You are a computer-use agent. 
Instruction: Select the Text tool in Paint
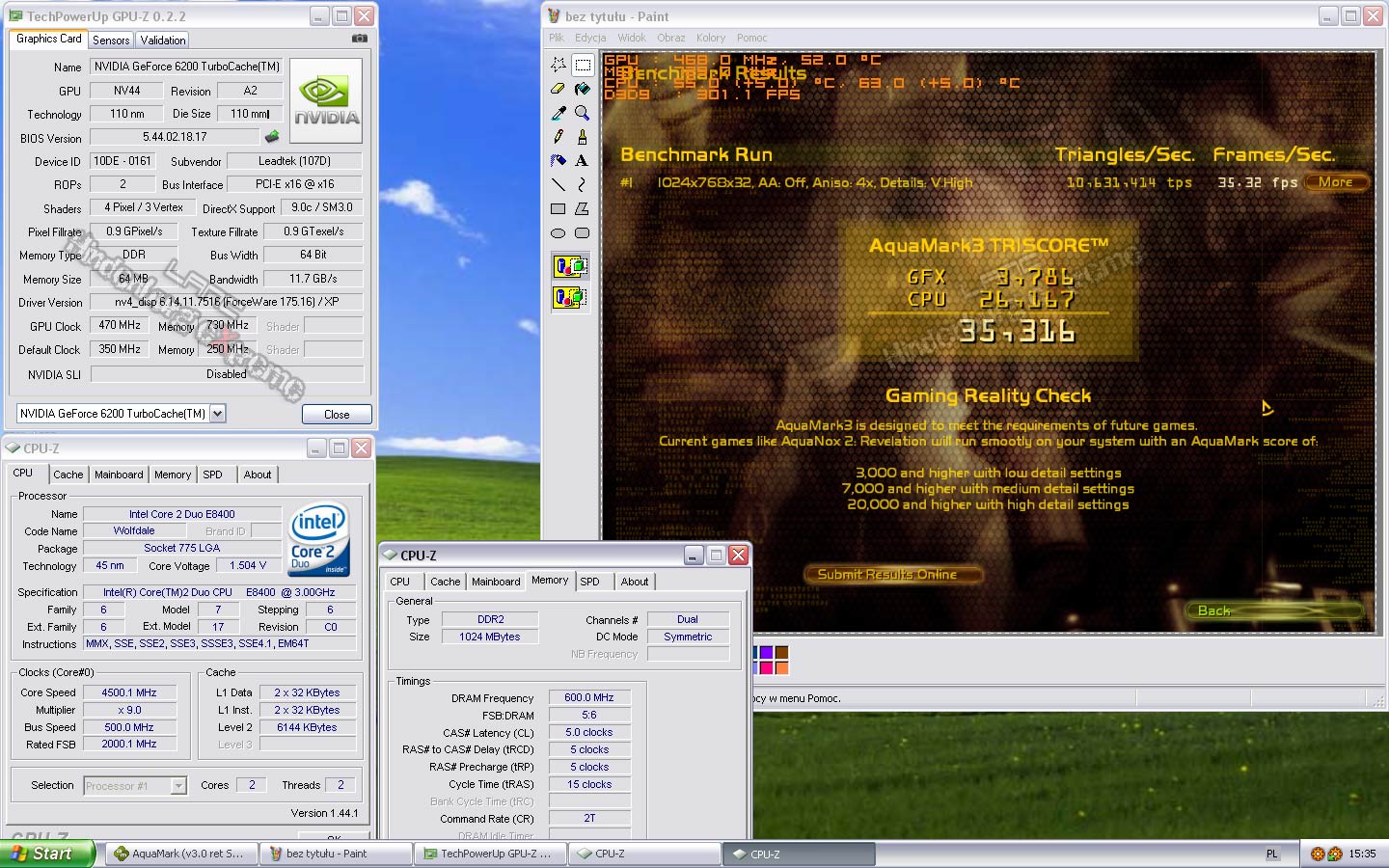(x=583, y=161)
